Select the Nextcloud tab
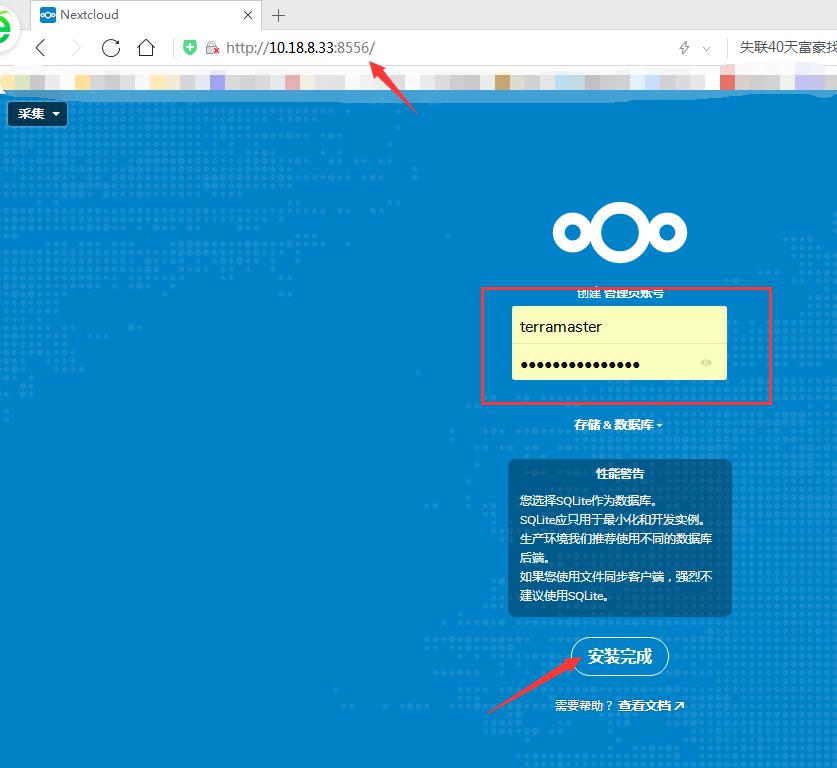This screenshot has height=768, width=837. [146, 15]
